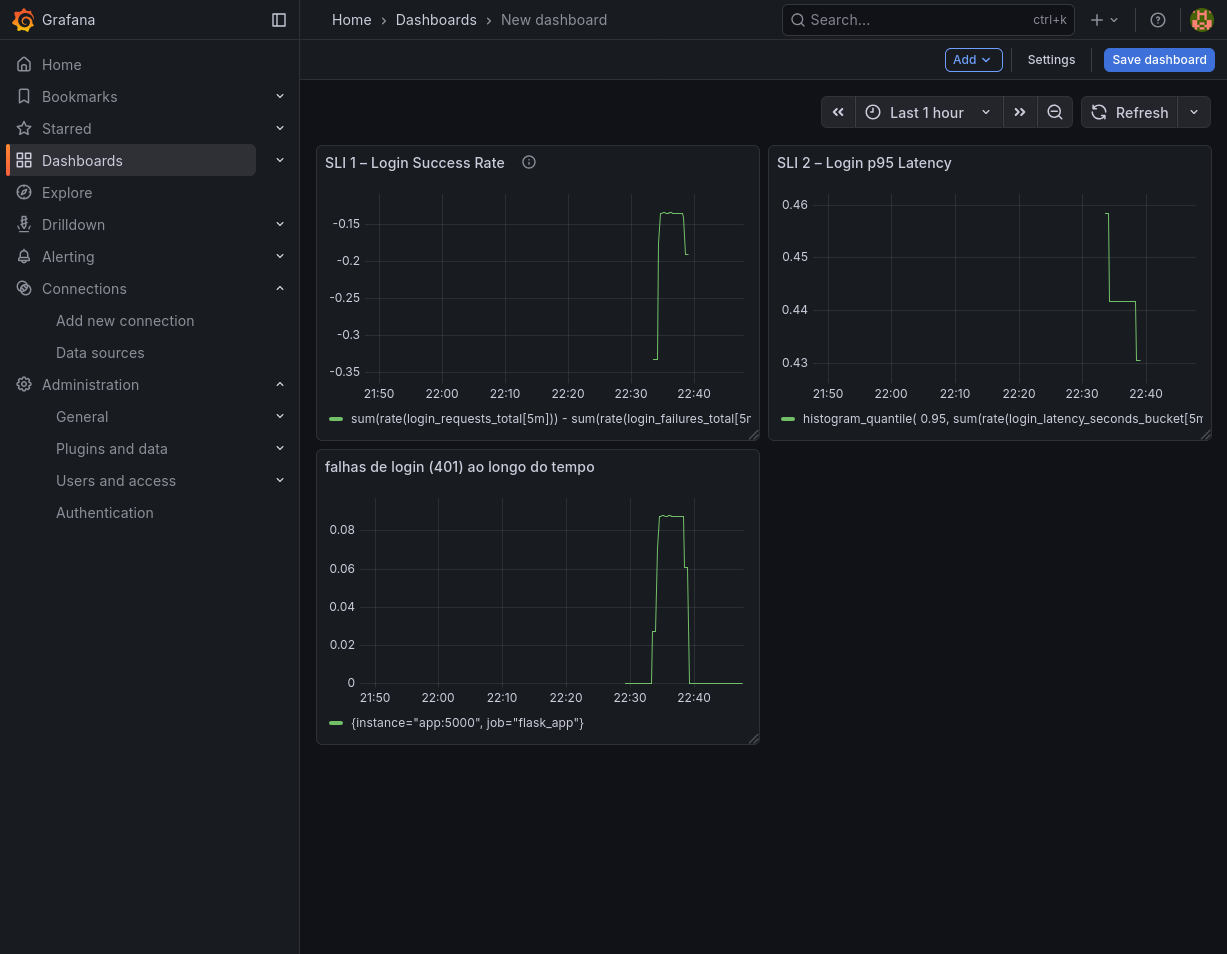The image size is (1227, 954).
Task: Click the Grafana logo icon
Action: point(23,20)
